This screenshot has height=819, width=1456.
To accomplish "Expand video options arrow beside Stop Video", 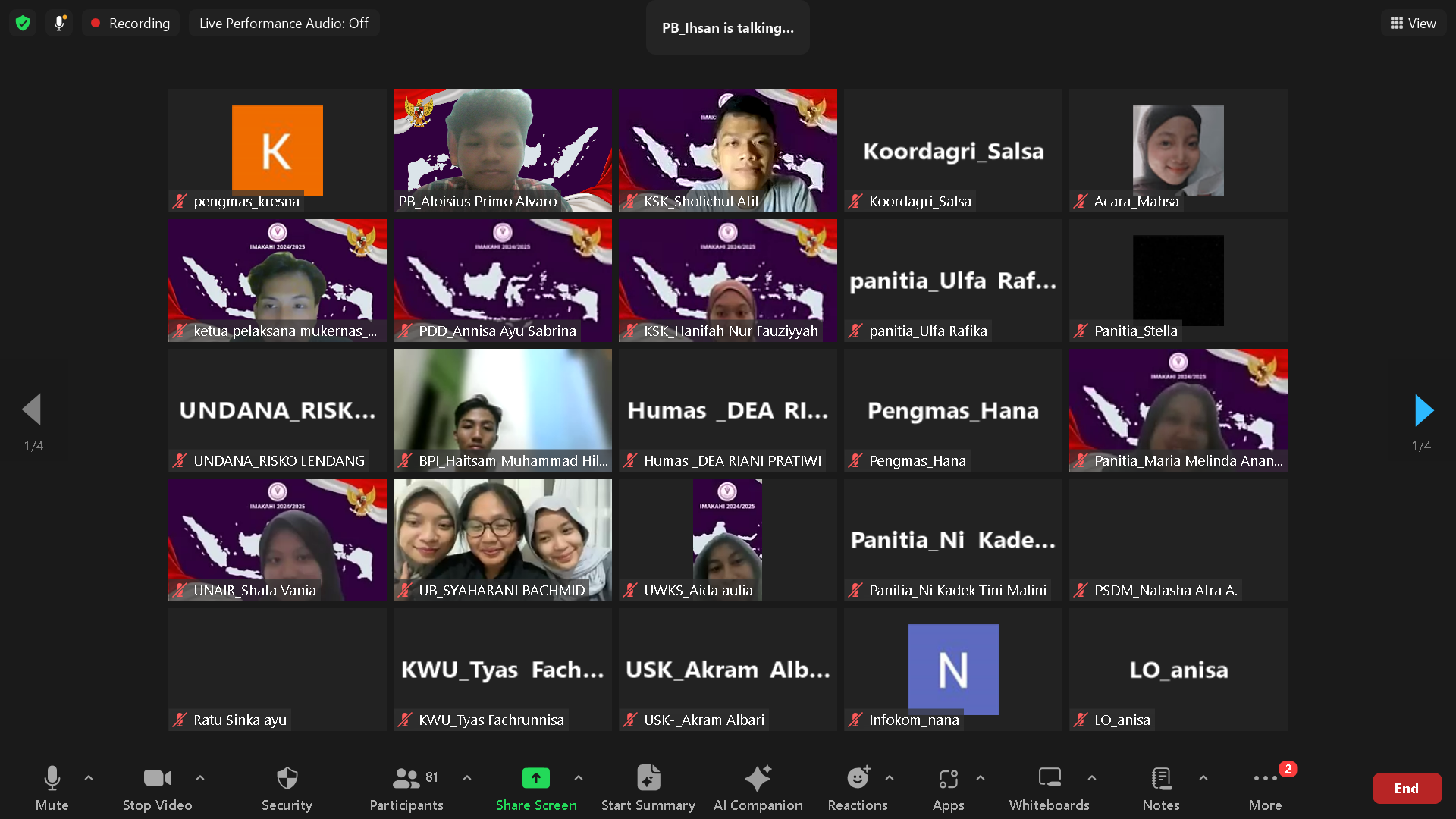I will point(200,778).
